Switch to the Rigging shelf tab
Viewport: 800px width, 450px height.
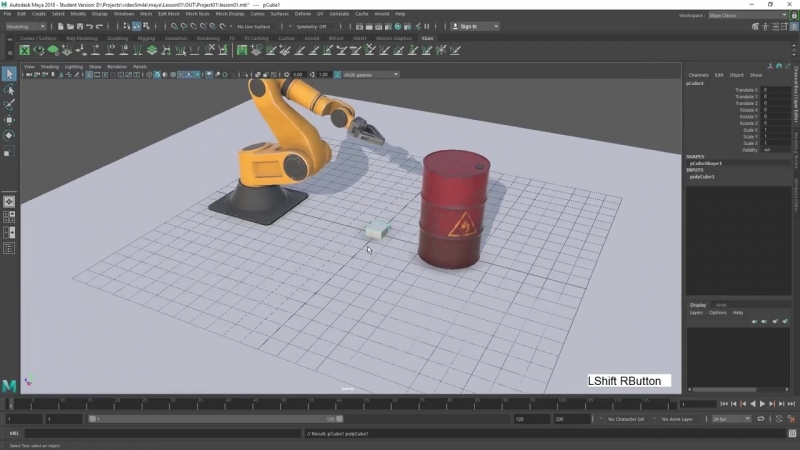(146, 38)
